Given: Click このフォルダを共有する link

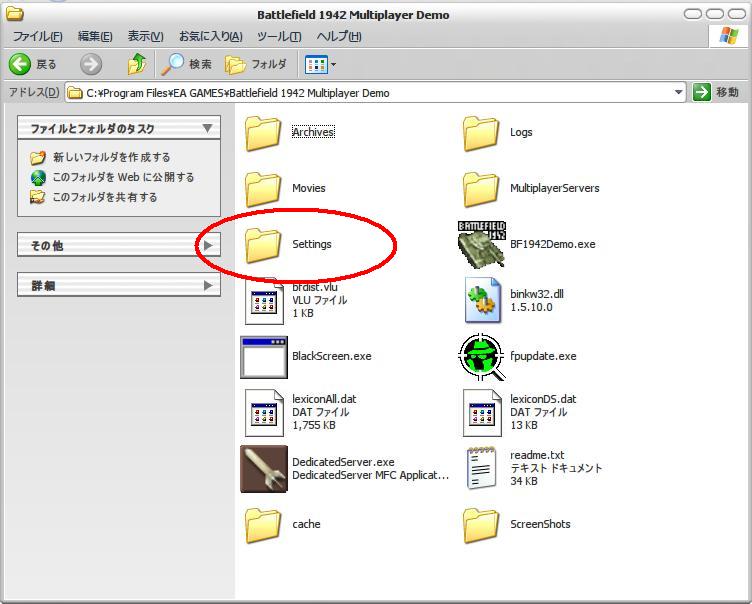Looking at the screenshot, I should 105,197.
